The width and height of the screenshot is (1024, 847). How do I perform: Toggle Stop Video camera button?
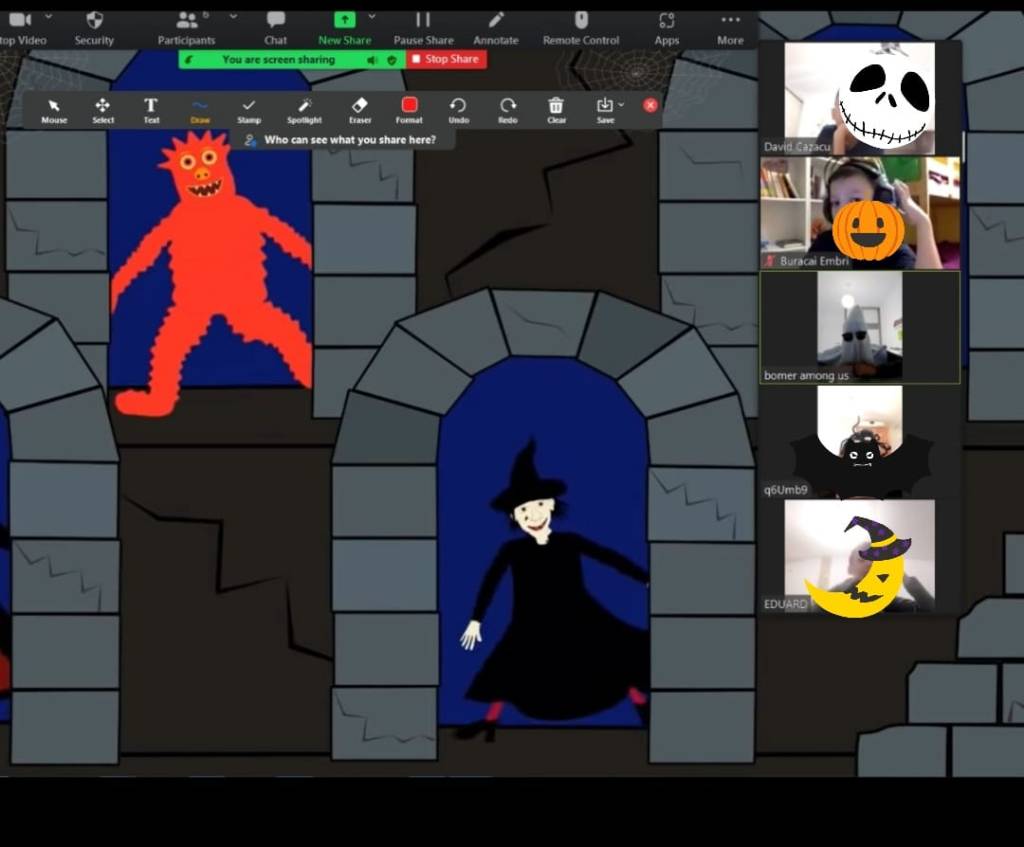[x=20, y=27]
